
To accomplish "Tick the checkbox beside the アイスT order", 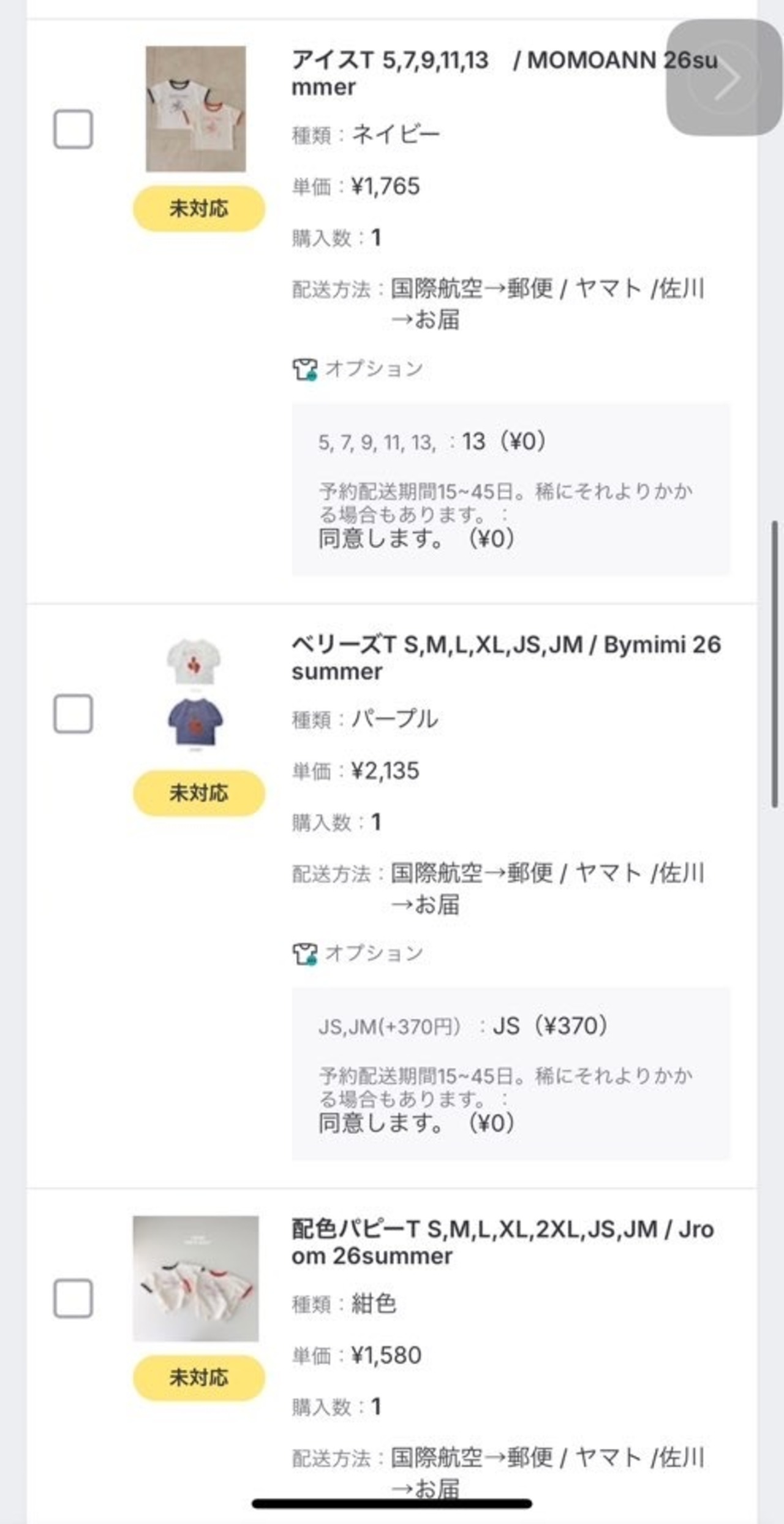I will coord(73,129).
